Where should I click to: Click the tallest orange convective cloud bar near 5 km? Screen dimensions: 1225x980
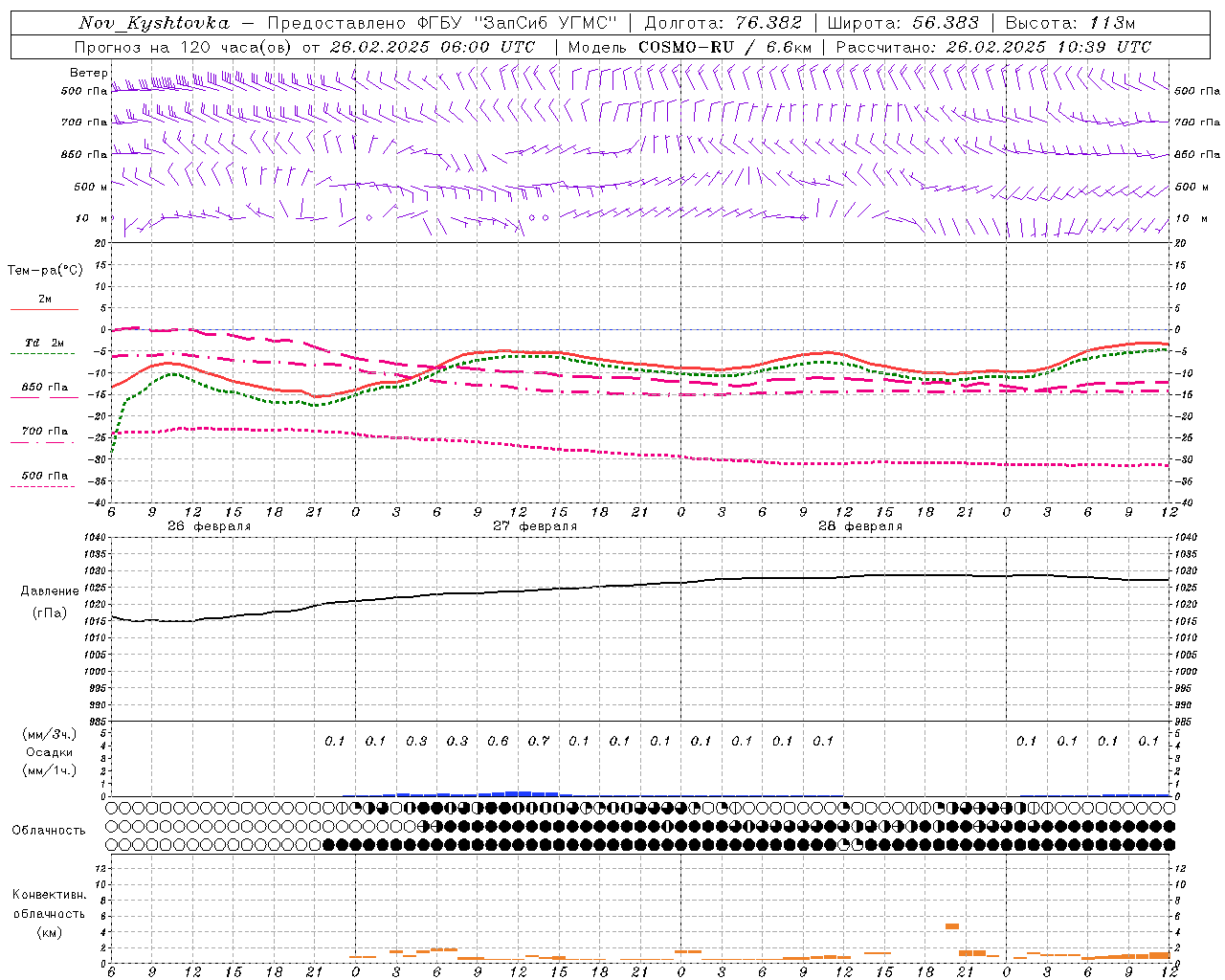pyautogui.click(x=952, y=925)
